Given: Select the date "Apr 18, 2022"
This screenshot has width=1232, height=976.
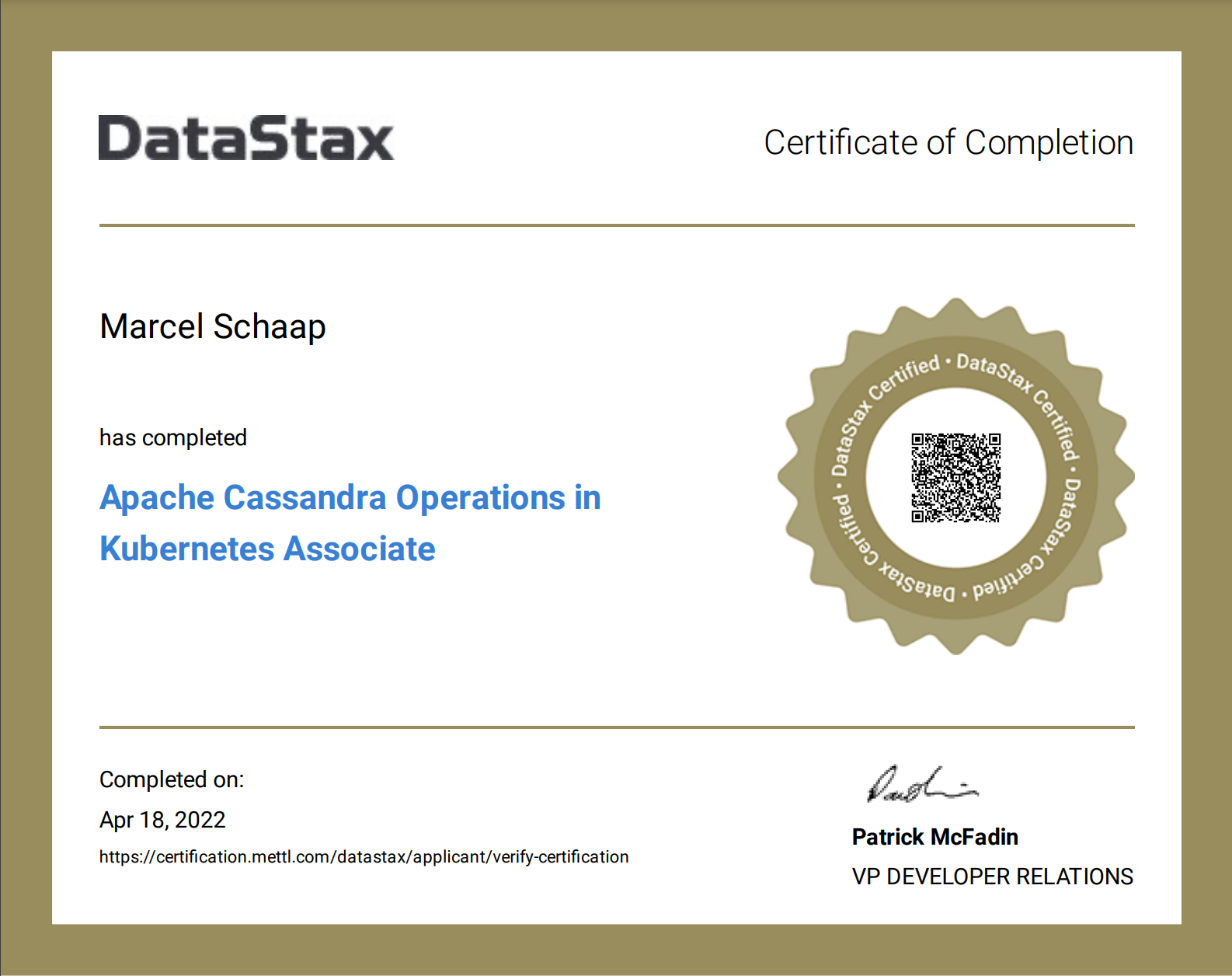Looking at the screenshot, I should (x=162, y=820).
